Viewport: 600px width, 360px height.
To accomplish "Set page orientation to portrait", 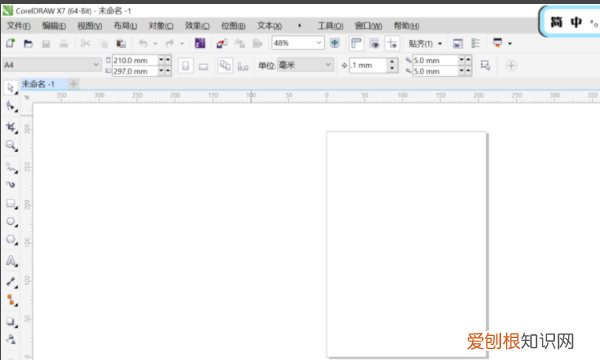I will click(186, 66).
